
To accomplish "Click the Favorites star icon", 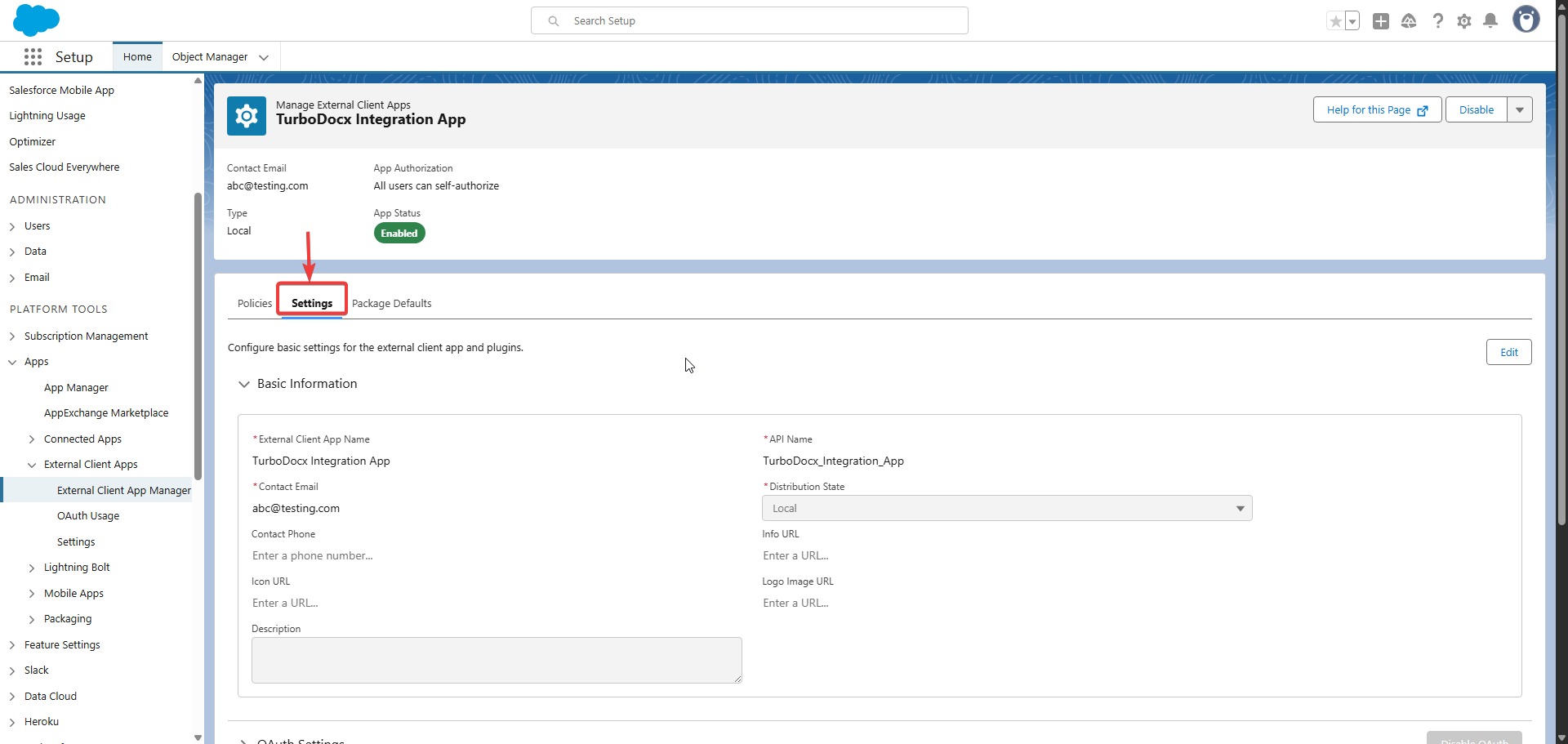I will 1335,21.
